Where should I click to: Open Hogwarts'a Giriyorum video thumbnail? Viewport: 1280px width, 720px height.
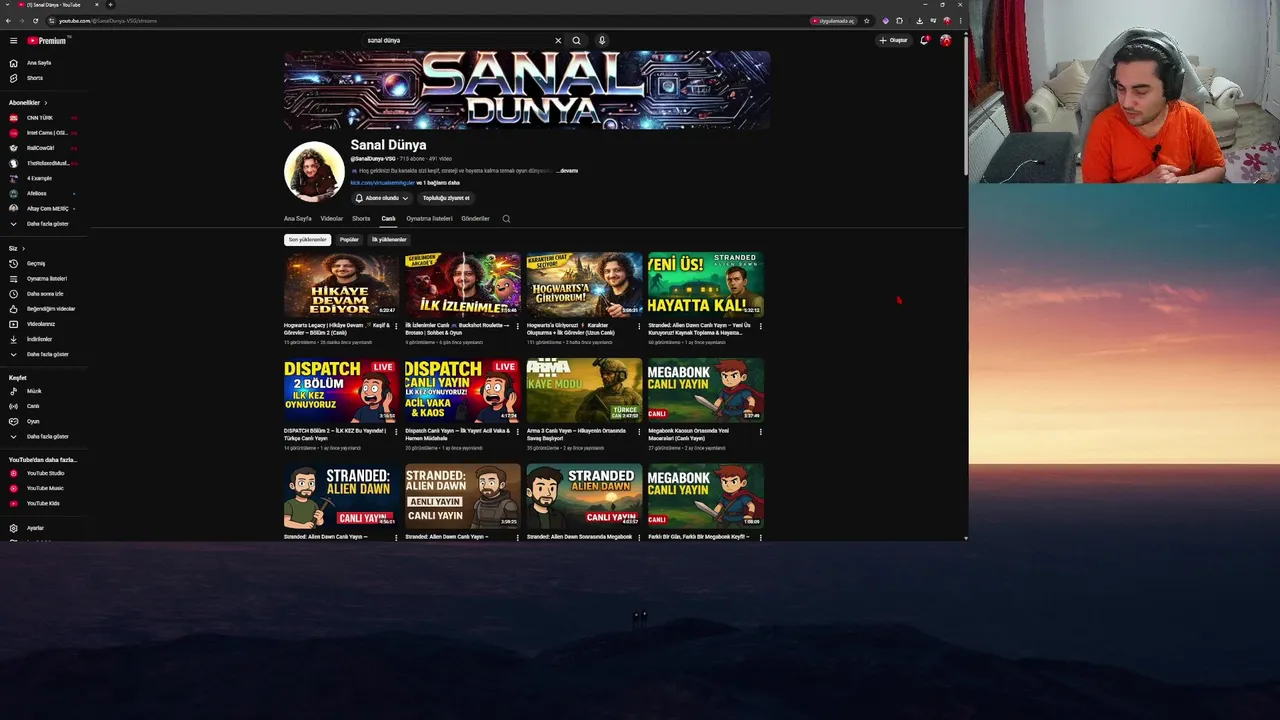(584, 285)
